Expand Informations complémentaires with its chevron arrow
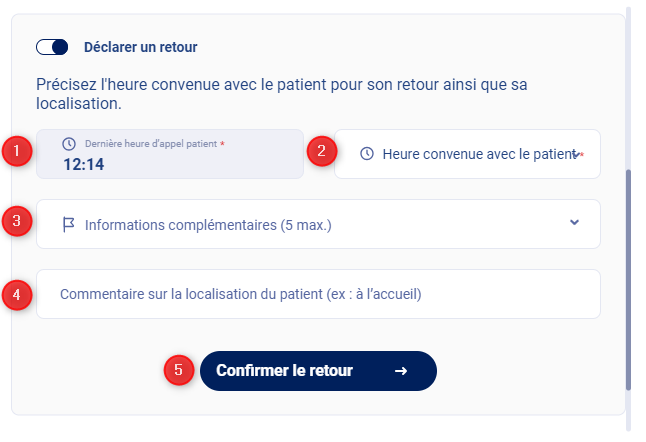The image size is (646, 442). tap(574, 222)
